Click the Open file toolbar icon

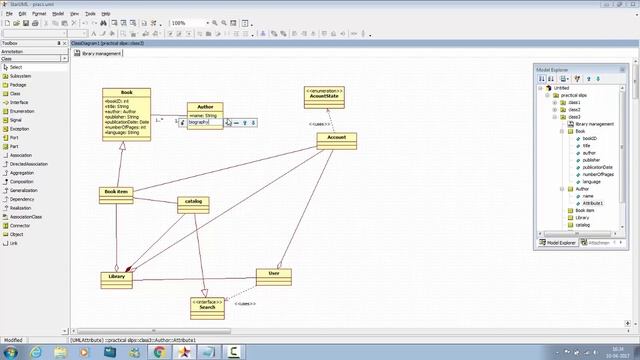[x=16, y=23]
